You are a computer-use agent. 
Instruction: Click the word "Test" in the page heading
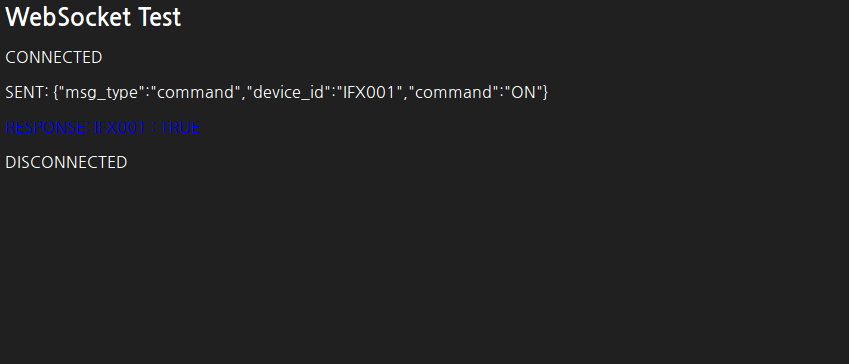point(159,17)
